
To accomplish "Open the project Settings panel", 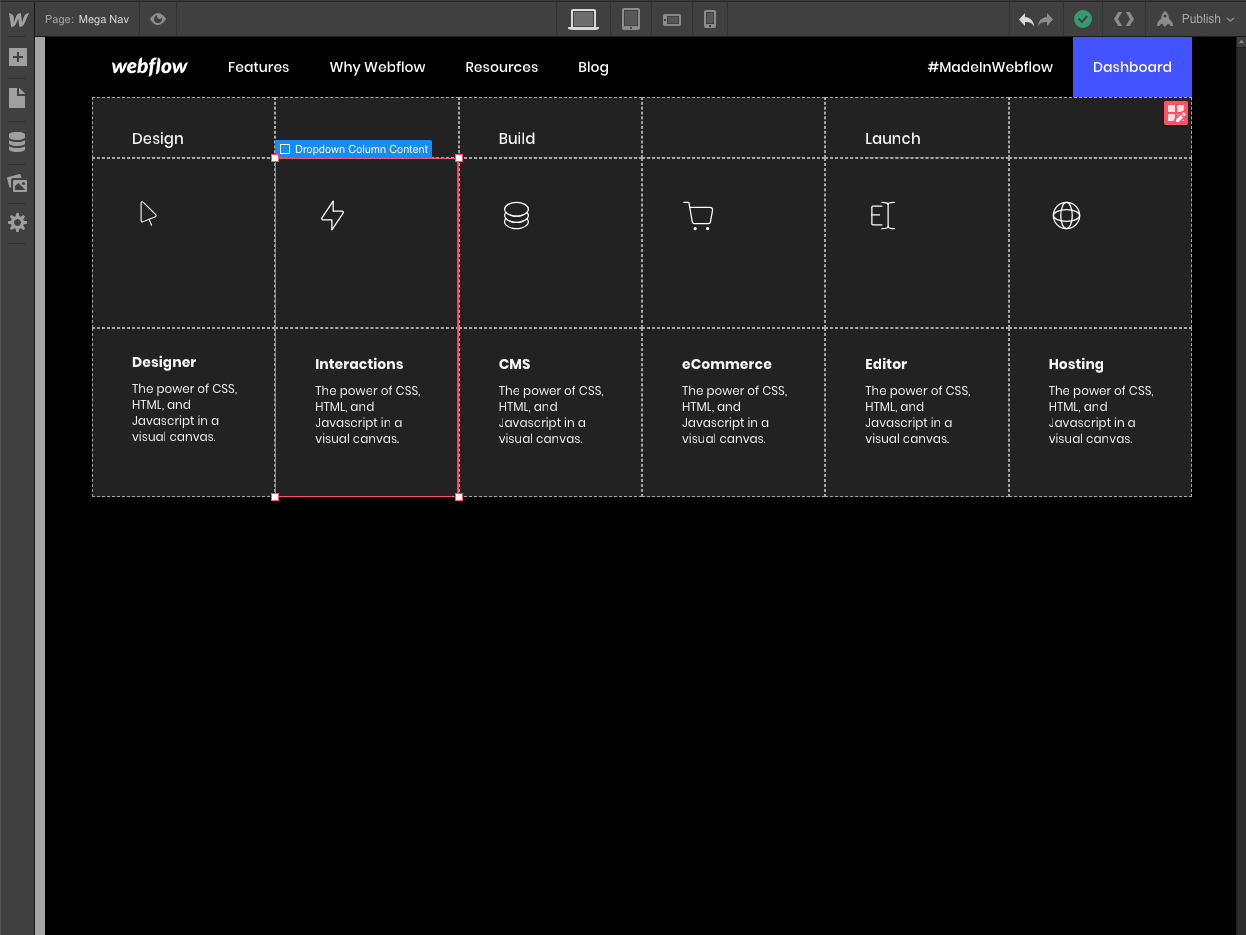I will pyautogui.click(x=17, y=222).
